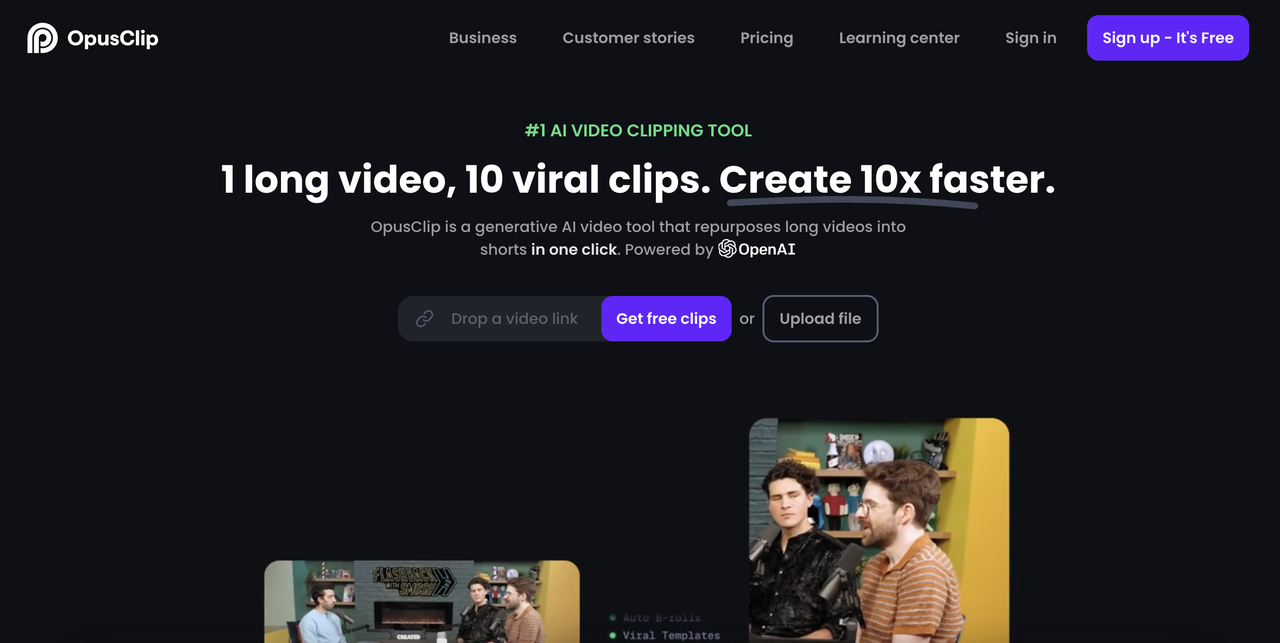
Task: Click the 'Viral Templates' feature label
Action: click(671, 635)
